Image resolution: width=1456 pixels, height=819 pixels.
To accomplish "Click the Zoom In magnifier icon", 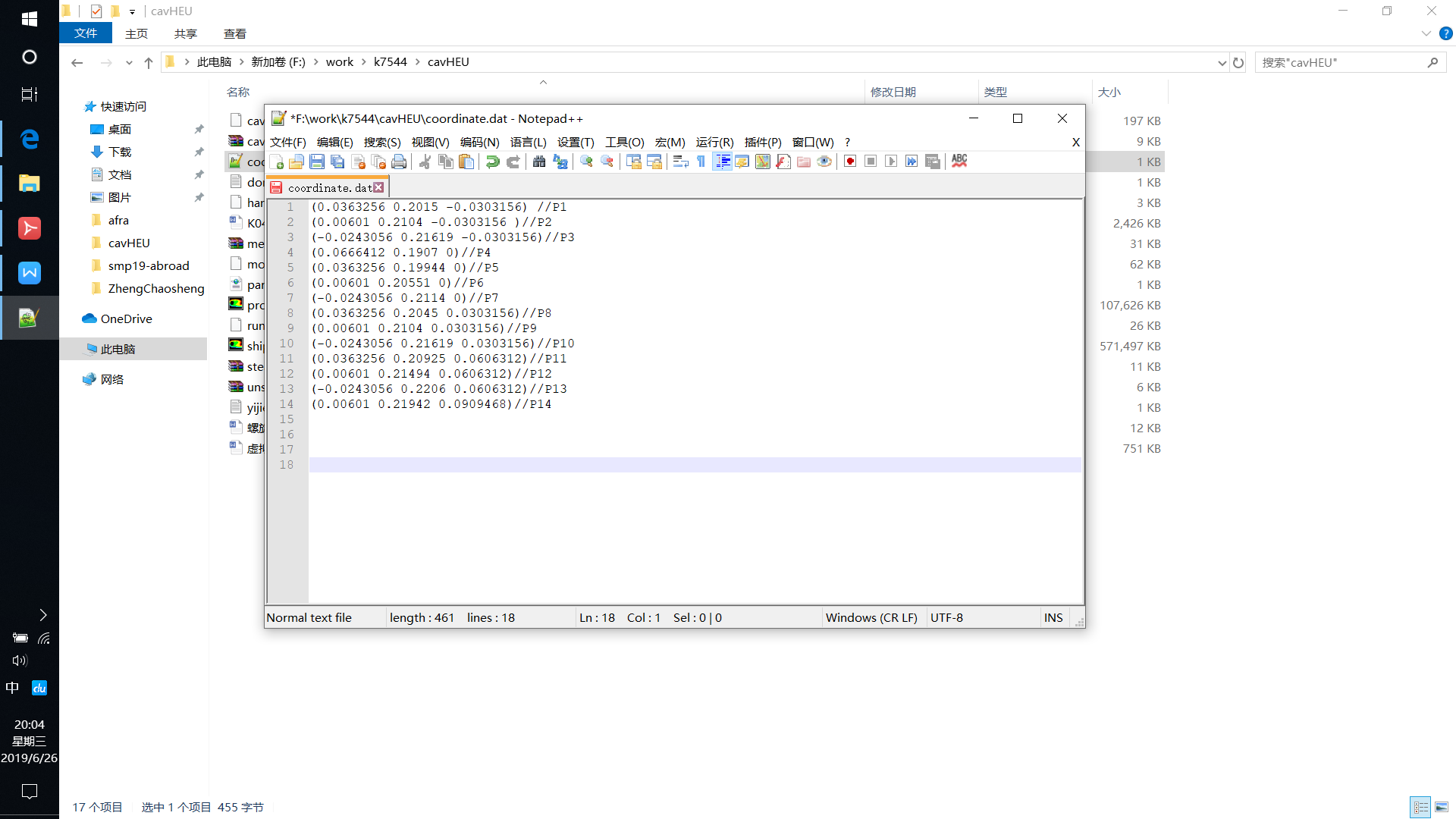I will click(x=586, y=162).
